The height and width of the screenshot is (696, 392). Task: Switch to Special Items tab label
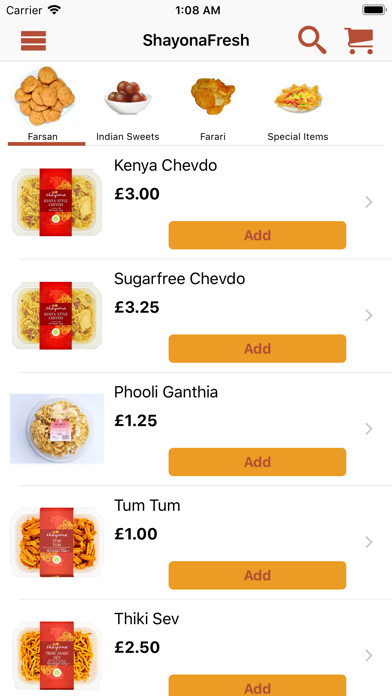[298, 137]
